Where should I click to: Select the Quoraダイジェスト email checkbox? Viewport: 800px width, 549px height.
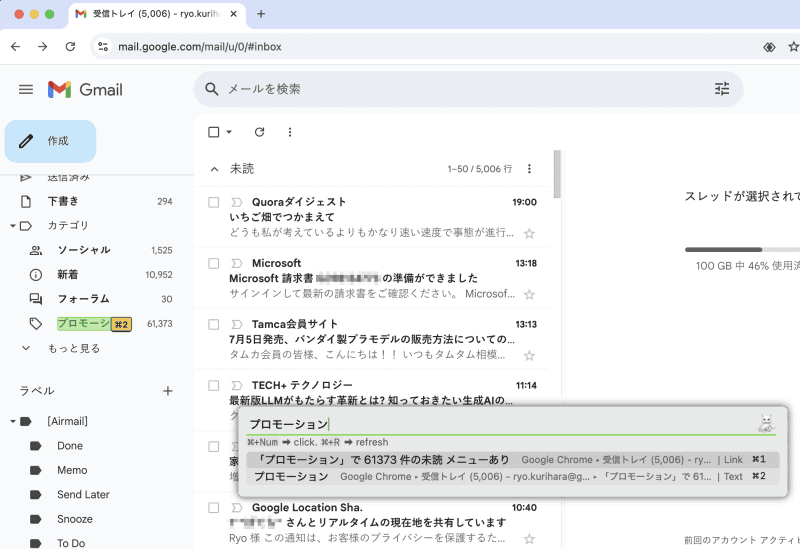(214, 203)
